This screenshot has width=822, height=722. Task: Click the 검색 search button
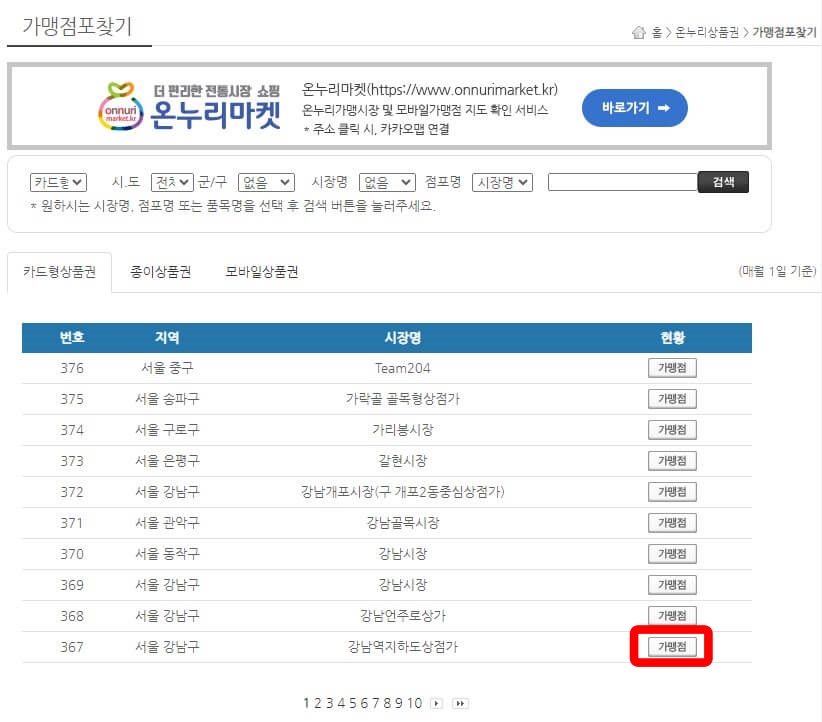coord(723,182)
